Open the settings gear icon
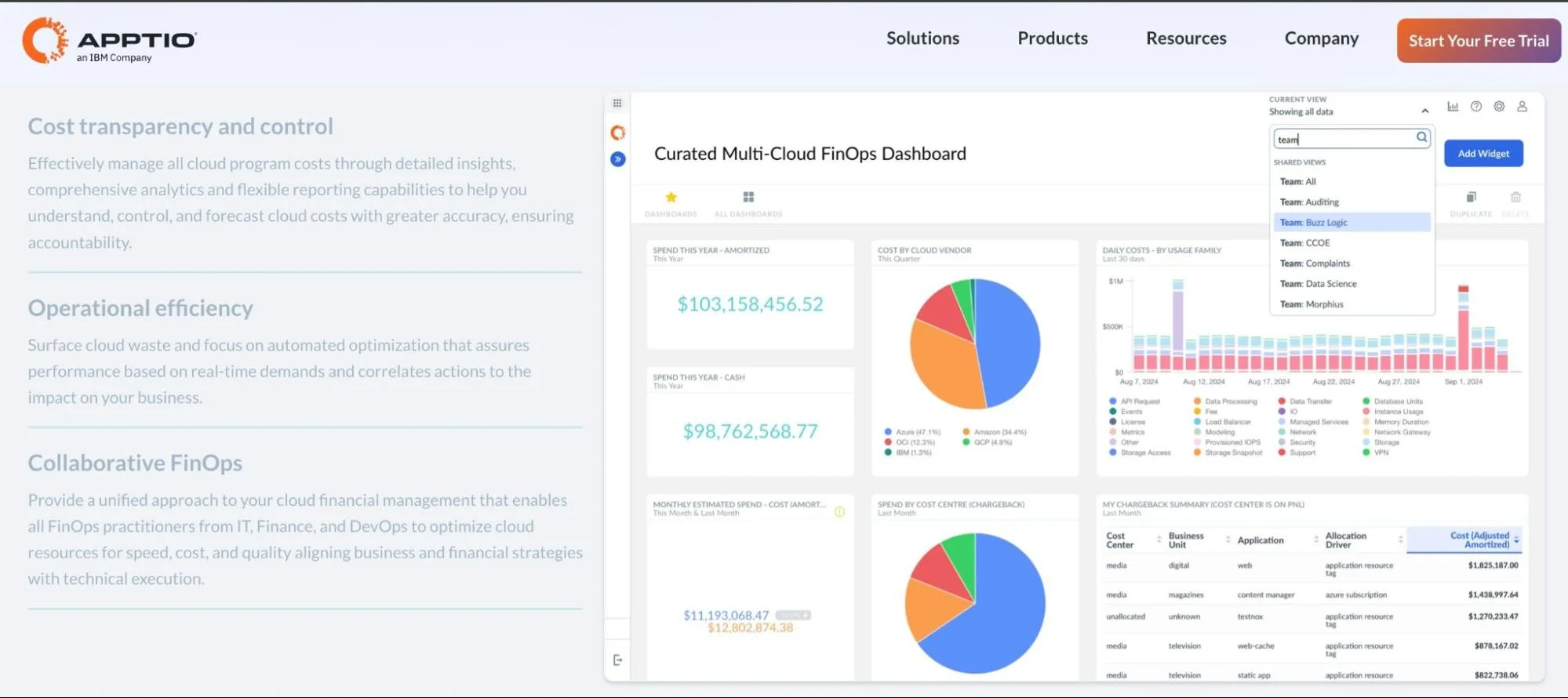Screen dimensions: 1568x698 [1499, 107]
